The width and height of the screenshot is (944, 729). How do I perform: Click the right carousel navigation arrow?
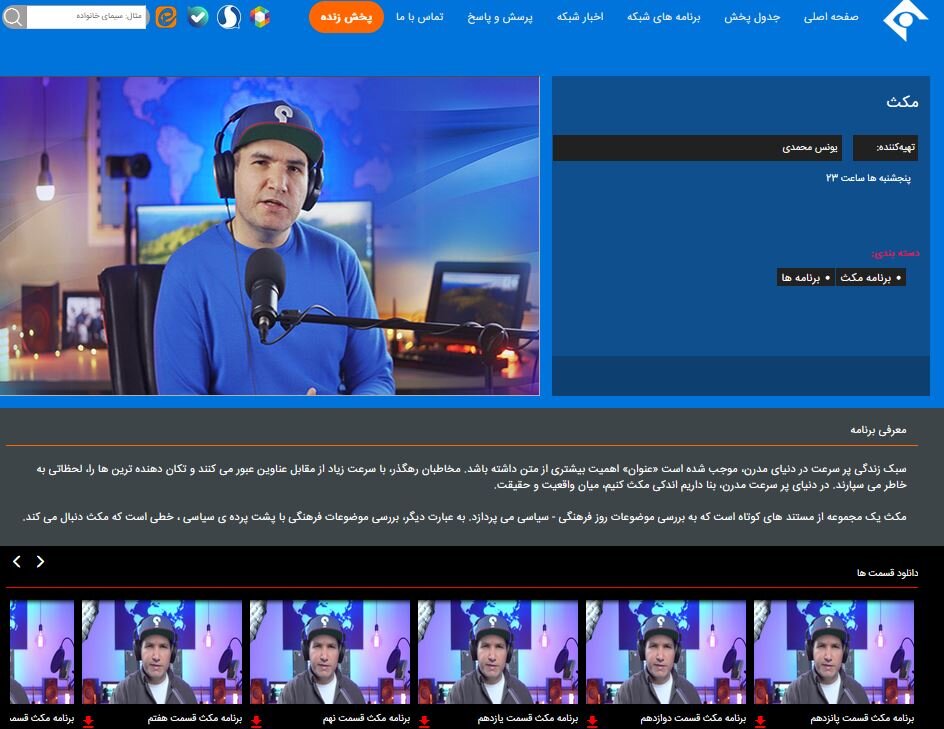point(40,561)
